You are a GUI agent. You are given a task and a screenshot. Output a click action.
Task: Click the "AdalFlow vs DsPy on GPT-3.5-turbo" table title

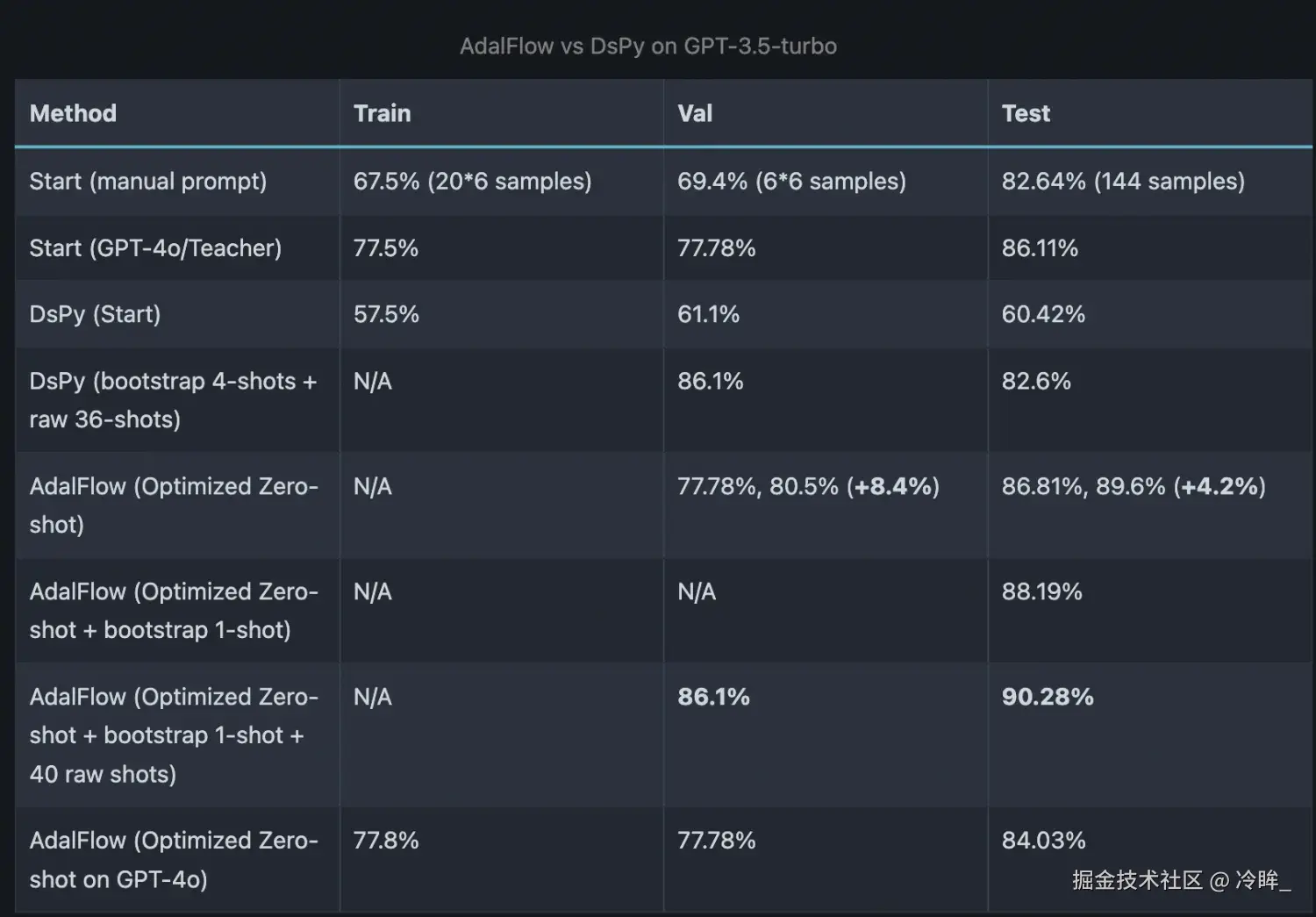point(647,46)
